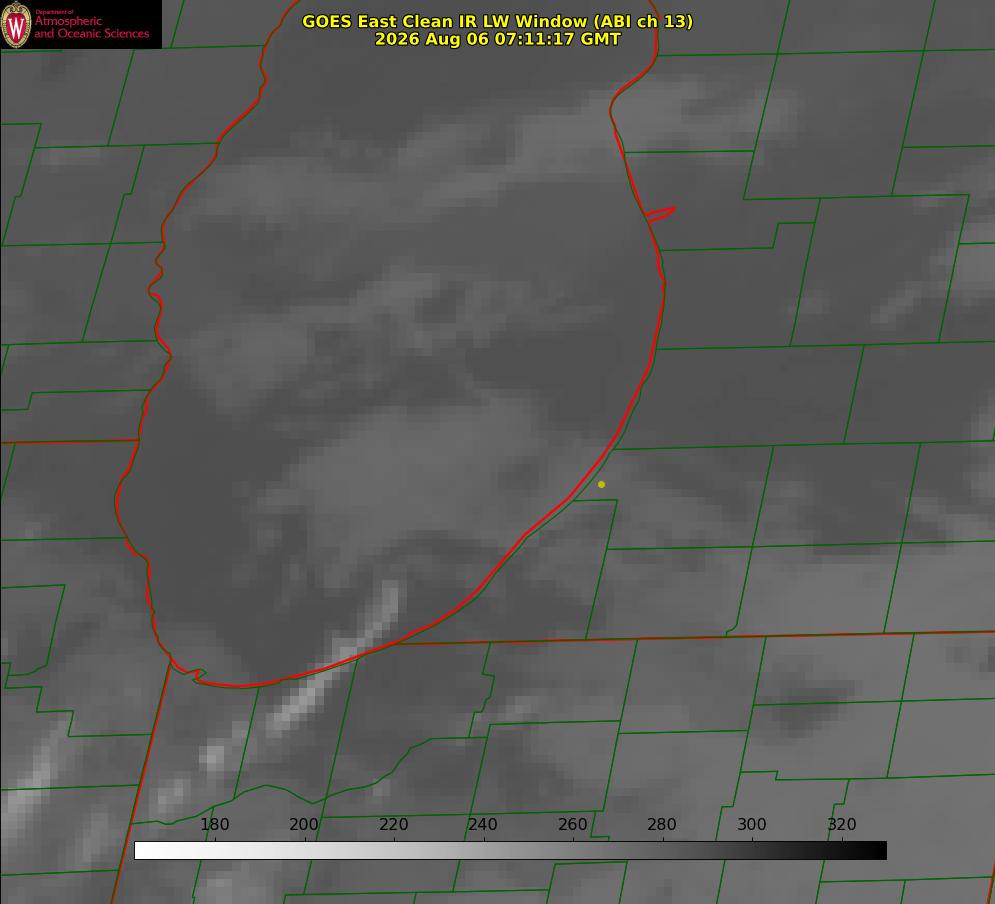Select the 300 colorbar tick label
The image size is (995, 904).
tap(751, 824)
